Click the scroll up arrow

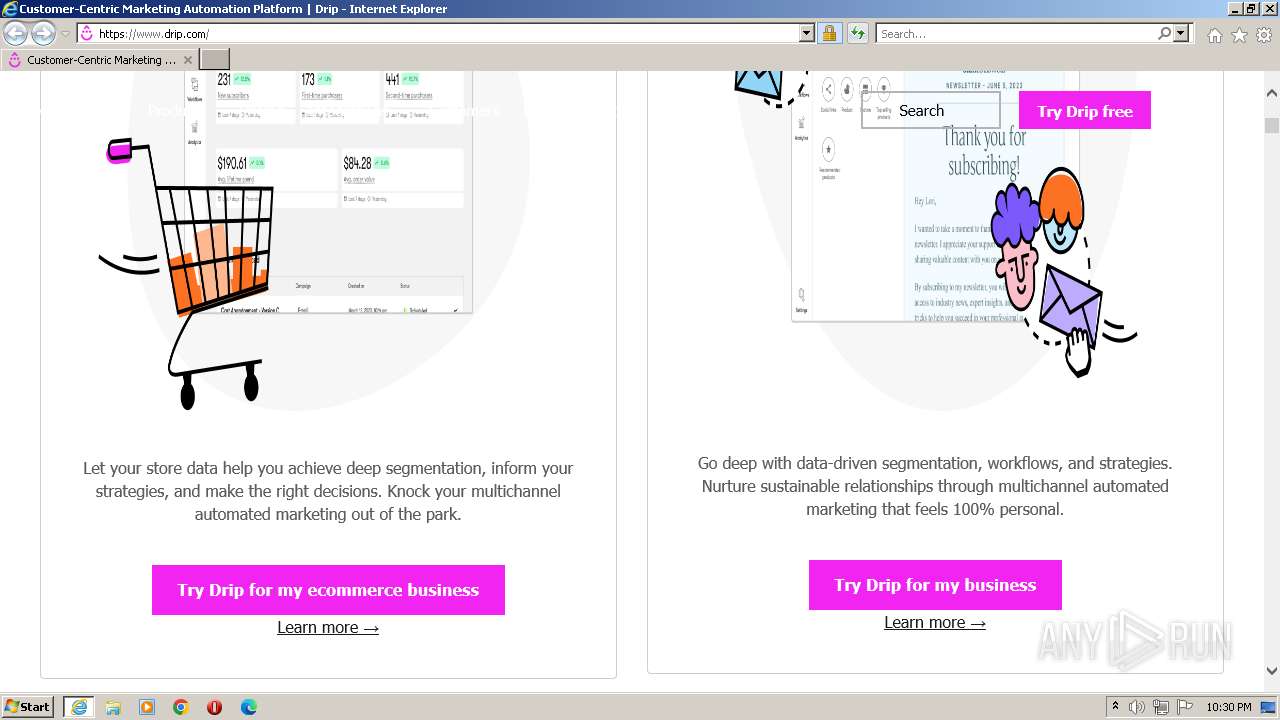[x=1272, y=93]
